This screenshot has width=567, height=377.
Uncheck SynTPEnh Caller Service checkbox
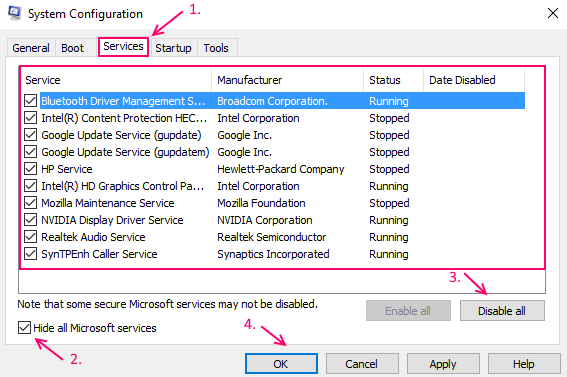(x=30, y=253)
